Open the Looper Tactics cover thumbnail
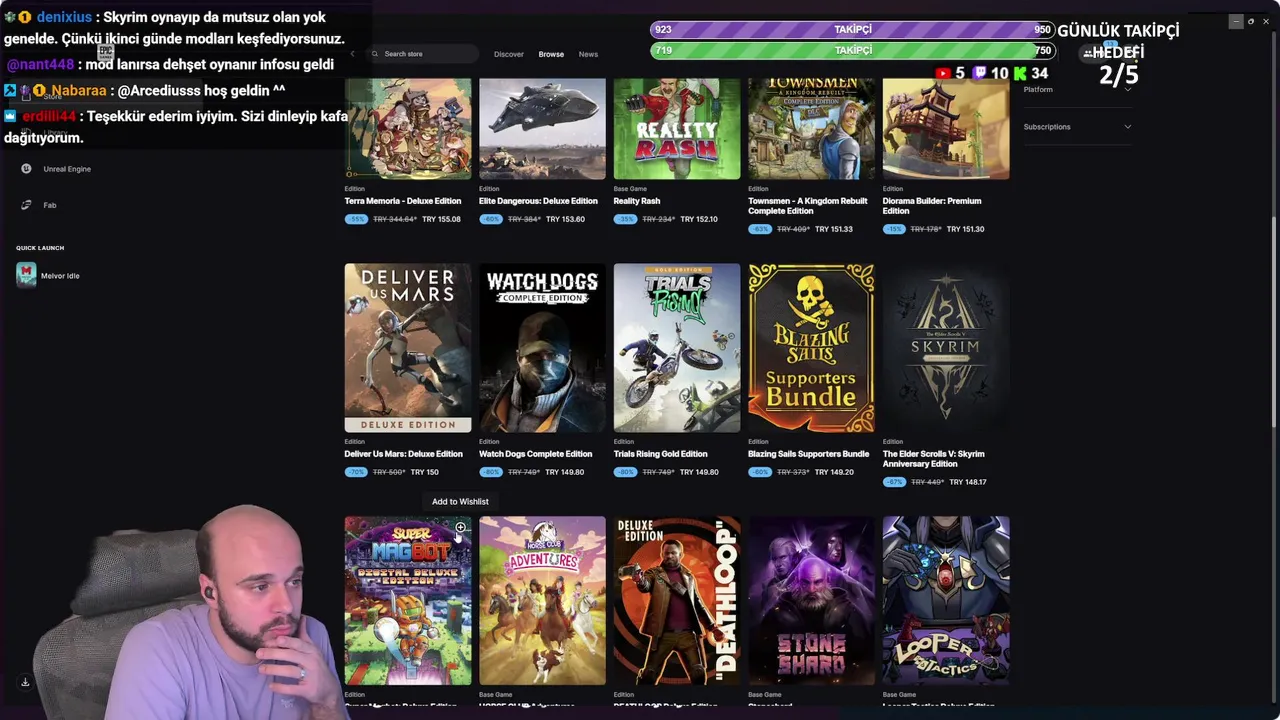Image resolution: width=1280 pixels, height=720 pixels. click(946, 600)
